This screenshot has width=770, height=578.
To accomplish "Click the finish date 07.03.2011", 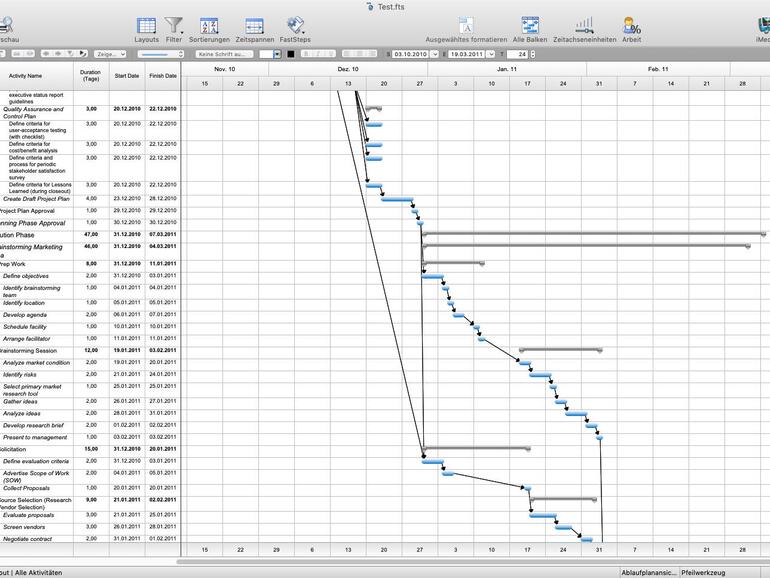I will (x=163, y=235).
